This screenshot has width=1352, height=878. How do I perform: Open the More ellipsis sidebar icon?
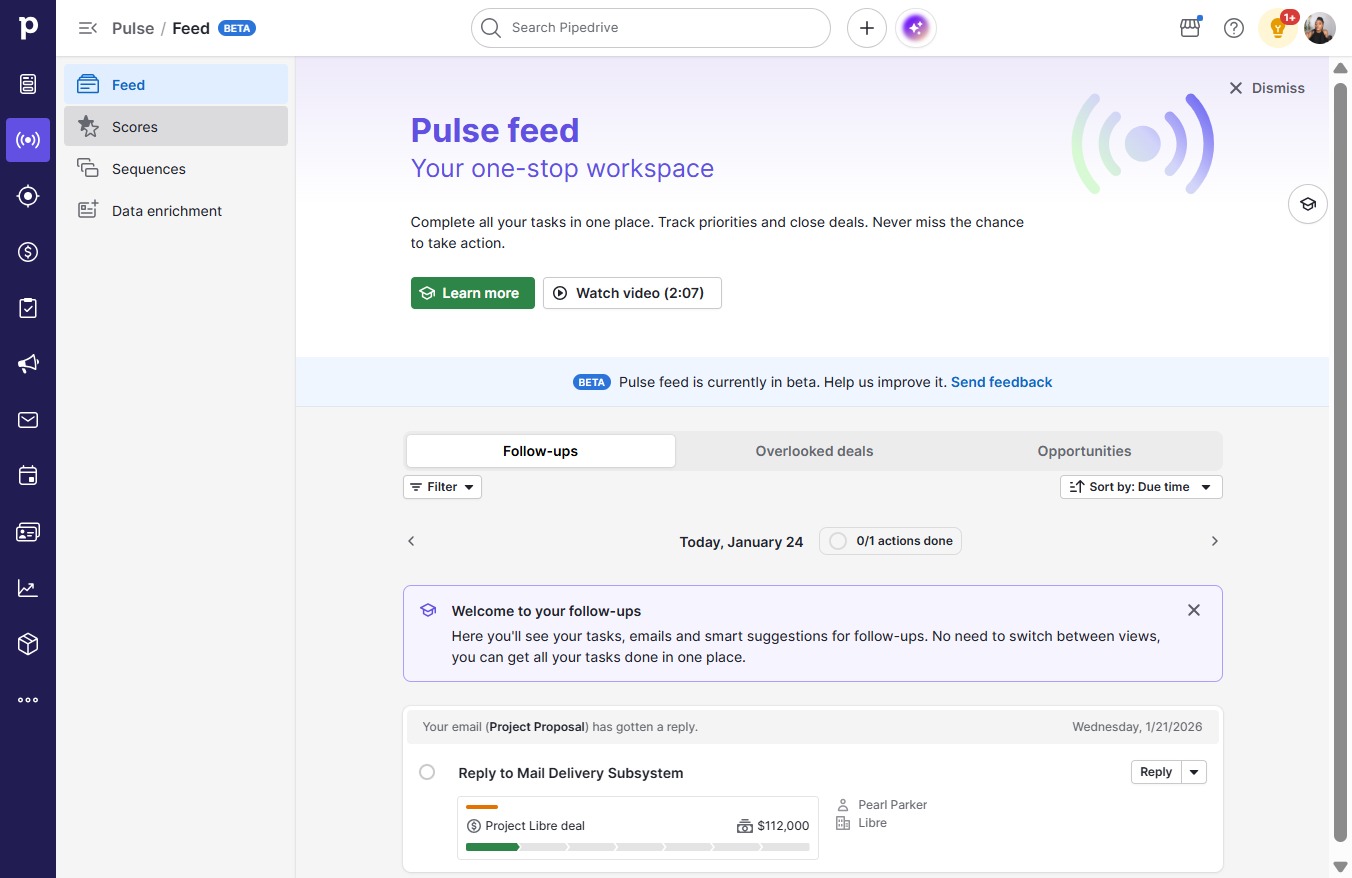(x=28, y=700)
